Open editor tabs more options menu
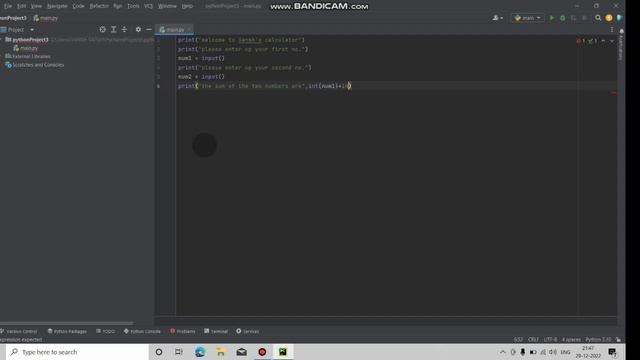The width and height of the screenshot is (640, 360). pos(612,30)
